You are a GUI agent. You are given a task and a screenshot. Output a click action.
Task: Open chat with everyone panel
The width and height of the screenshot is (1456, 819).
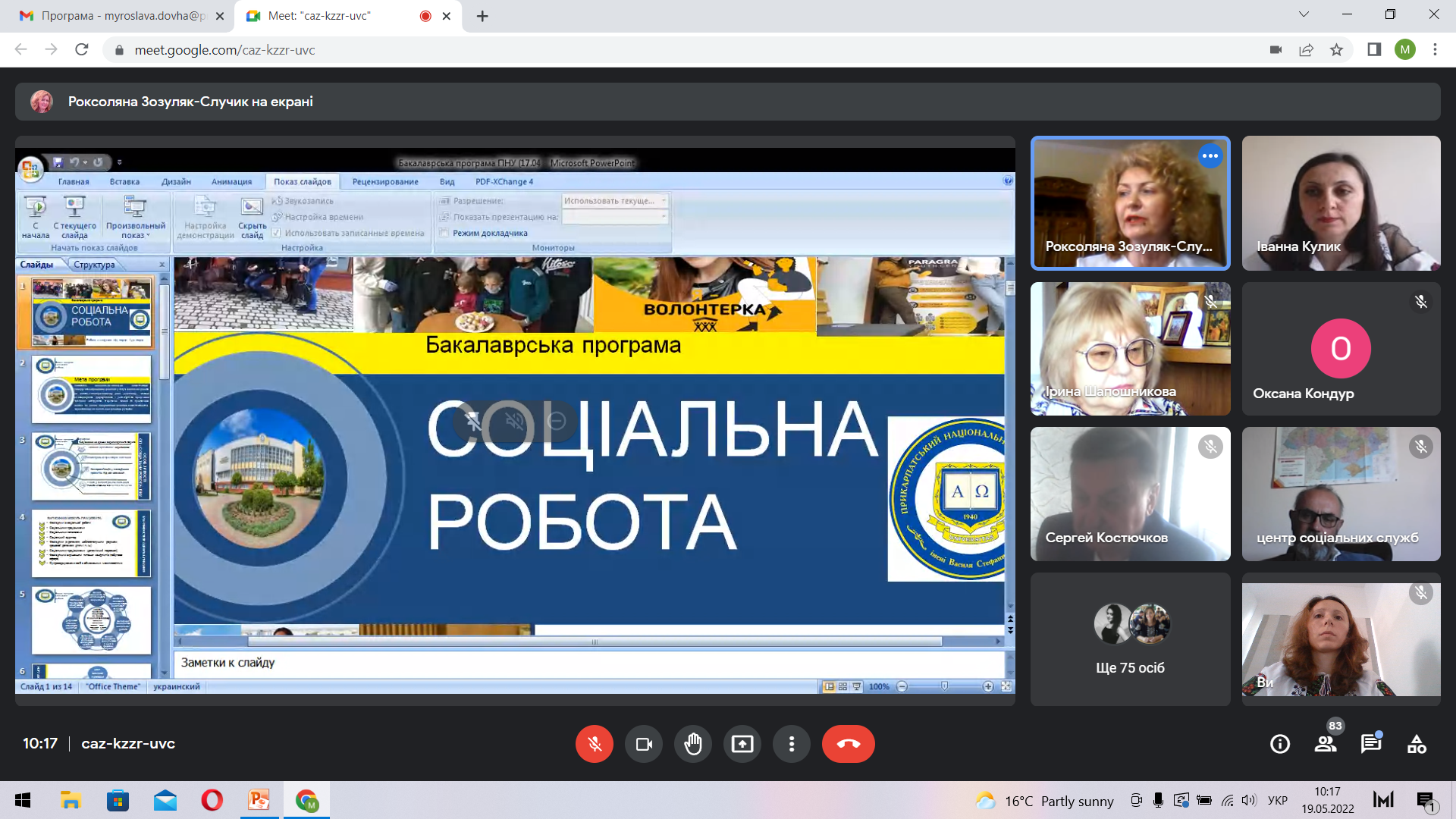click(1370, 744)
